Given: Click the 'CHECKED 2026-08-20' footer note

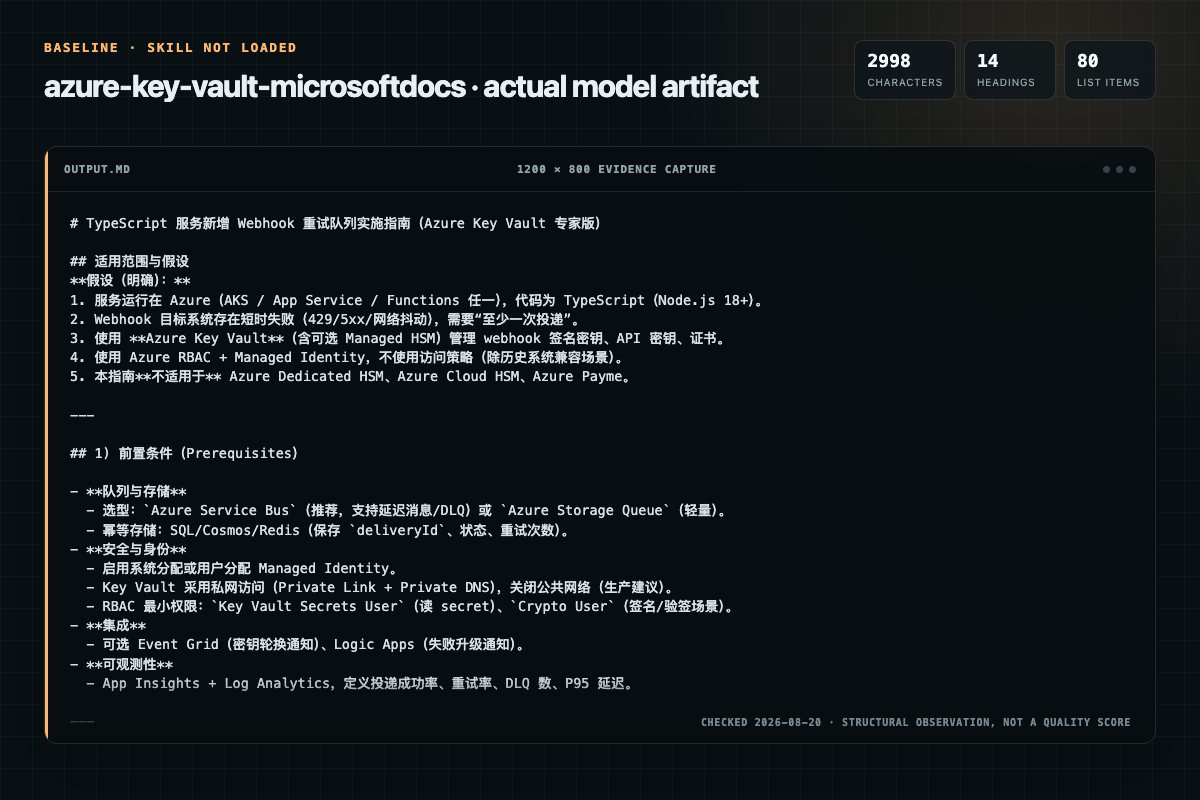Looking at the screenshot, I should [916, 722].
